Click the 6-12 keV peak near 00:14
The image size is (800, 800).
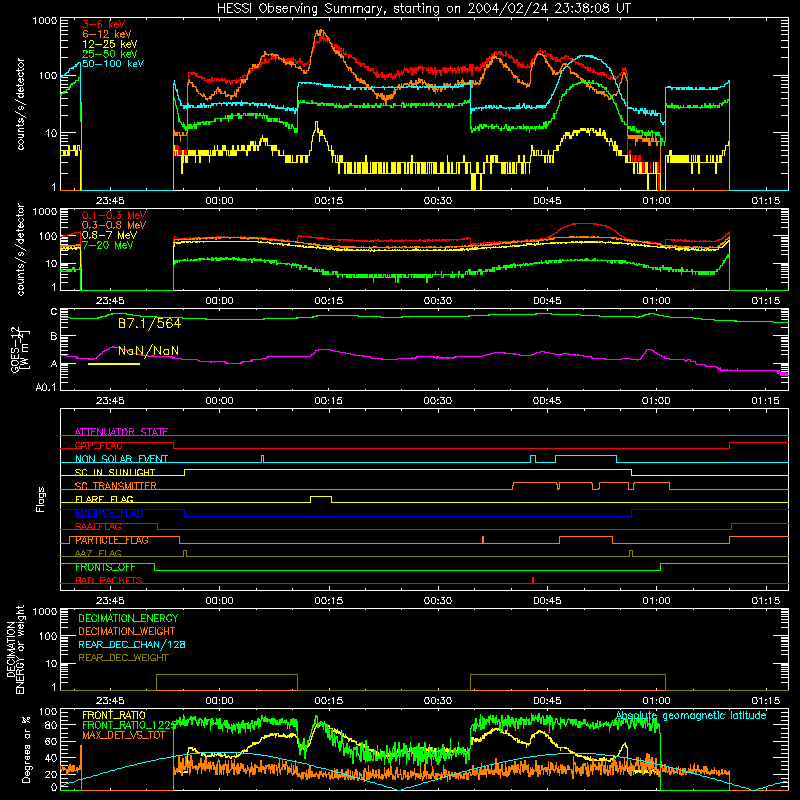point(320,33)
